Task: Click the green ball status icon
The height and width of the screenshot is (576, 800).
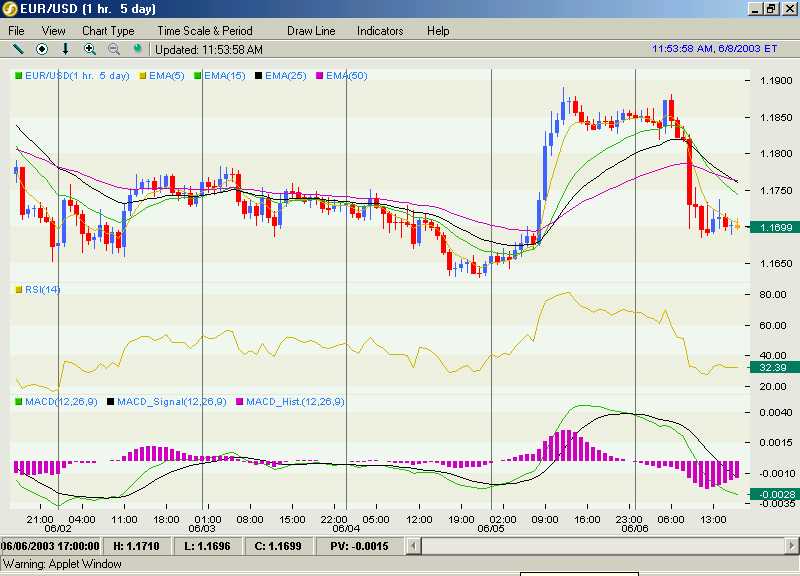Action: pyautogui.click(x=137, y=48)
